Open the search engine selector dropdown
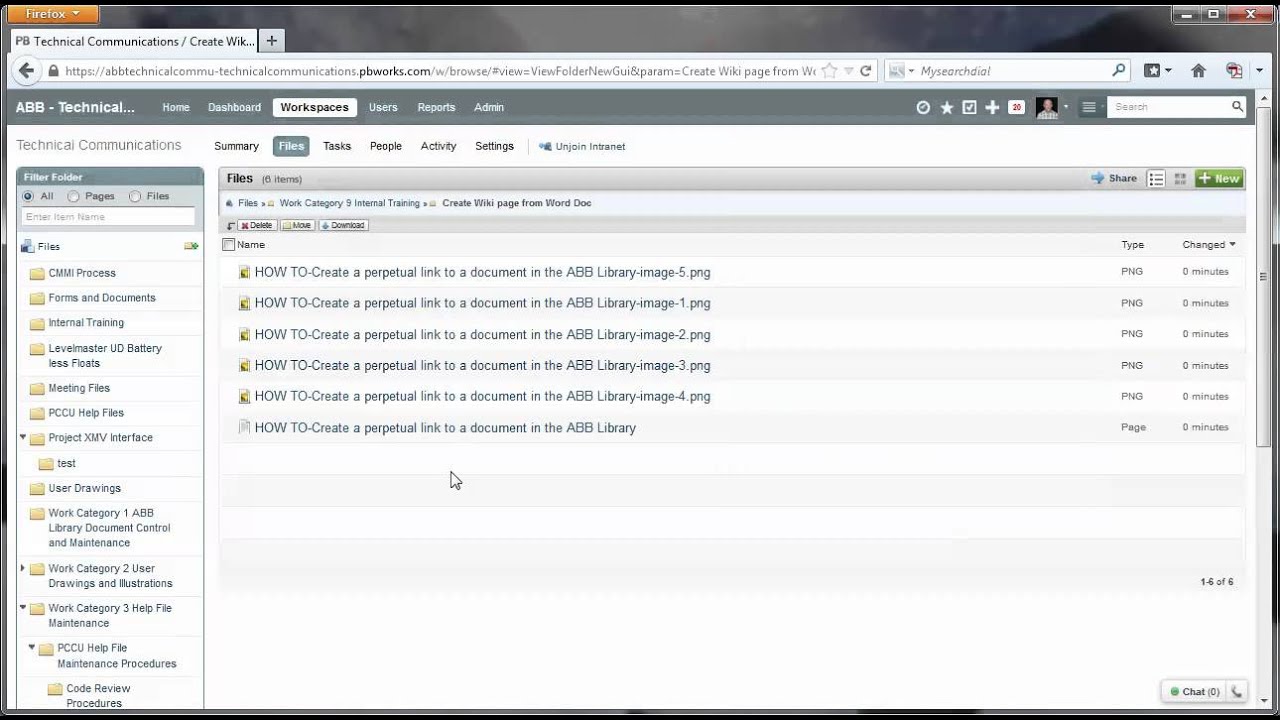The image size is (1280, 720). (x=899, y=71)
